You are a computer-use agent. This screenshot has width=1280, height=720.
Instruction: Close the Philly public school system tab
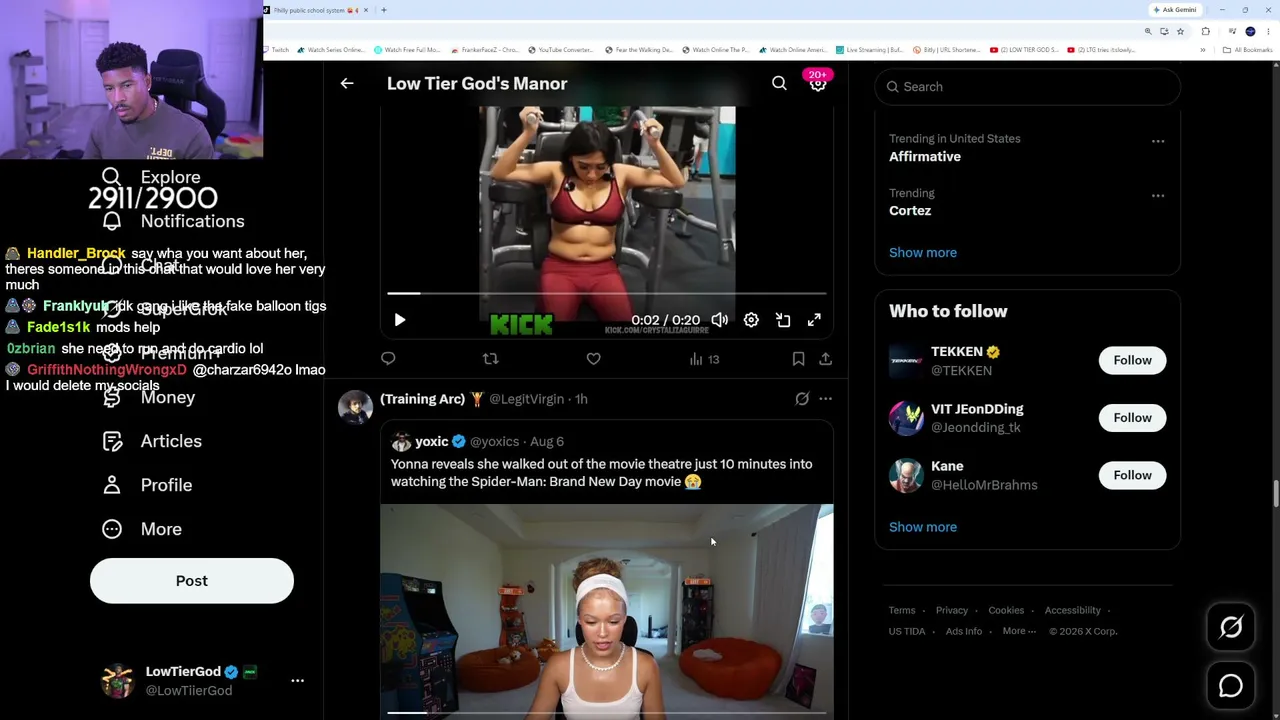pos(366,10)
